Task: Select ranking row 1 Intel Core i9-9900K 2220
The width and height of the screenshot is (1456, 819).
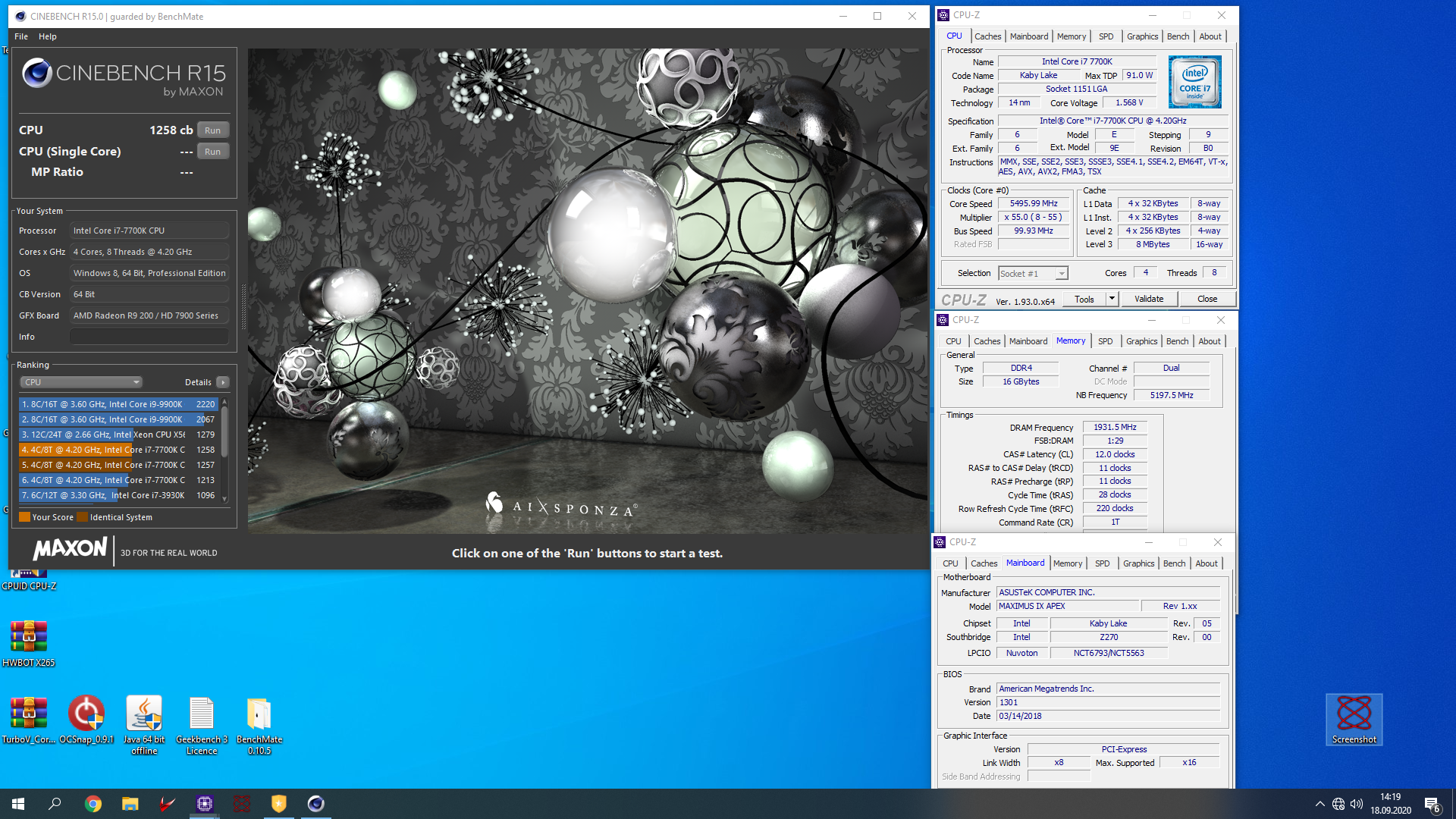Action: coord(118,404)
